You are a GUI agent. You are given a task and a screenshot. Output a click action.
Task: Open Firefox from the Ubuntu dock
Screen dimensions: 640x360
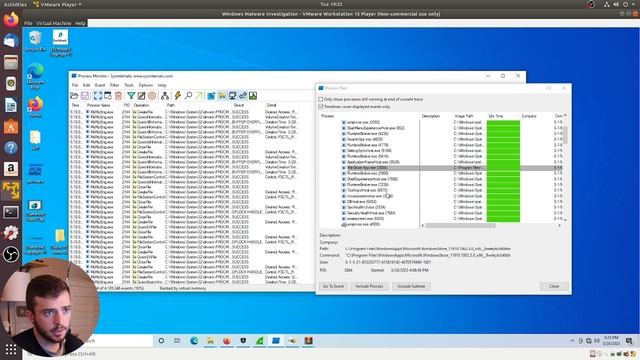pos(11,19)
